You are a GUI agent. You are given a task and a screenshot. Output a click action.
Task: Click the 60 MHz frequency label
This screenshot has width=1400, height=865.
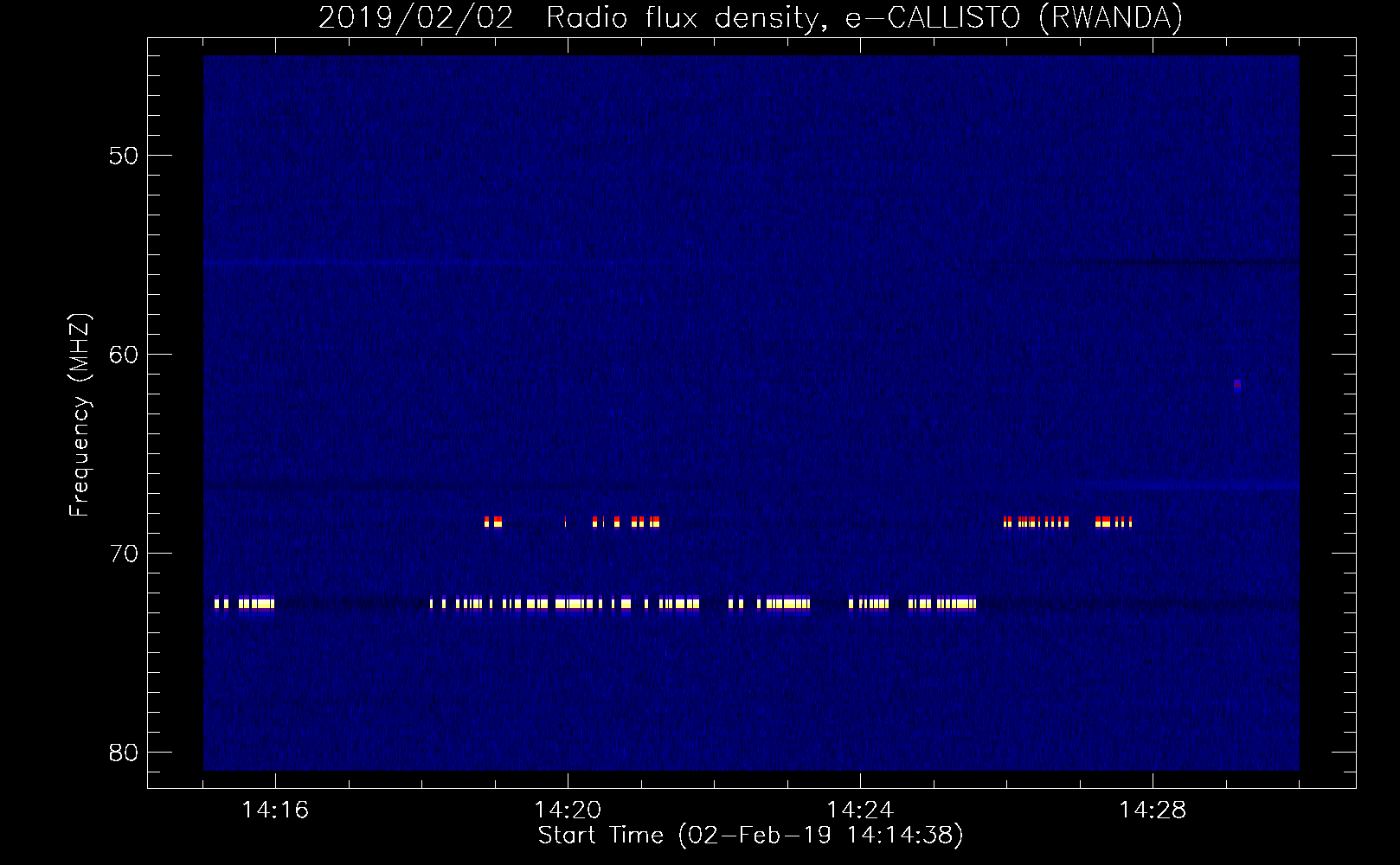(x=124, y=355)
